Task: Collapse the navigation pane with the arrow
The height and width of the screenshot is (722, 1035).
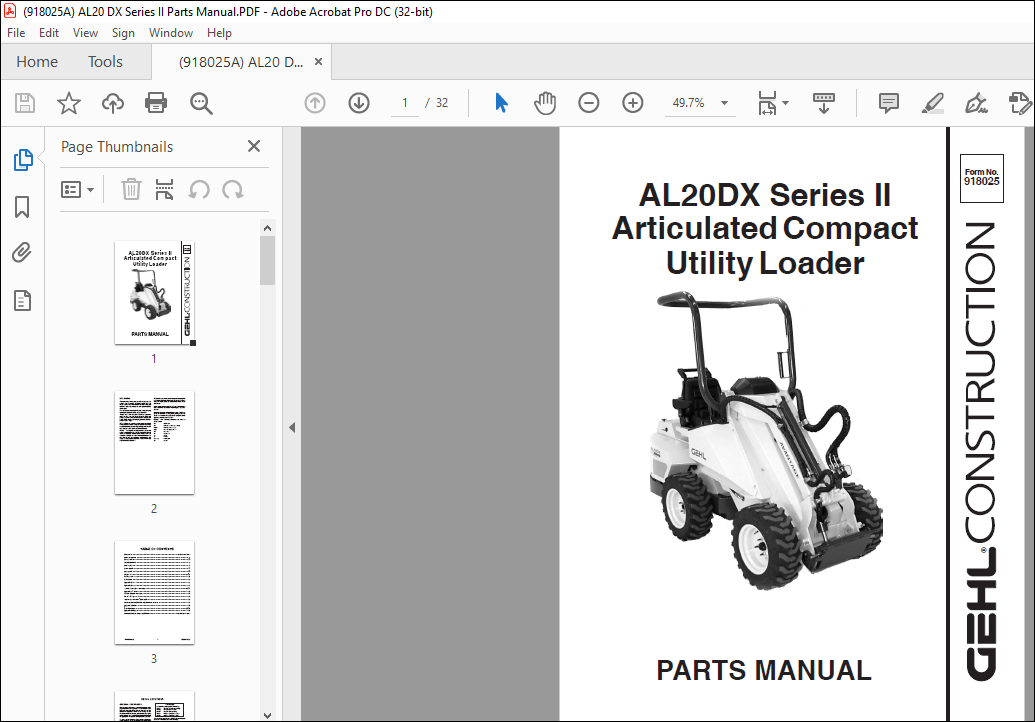Action: click(x=292, y=428)
